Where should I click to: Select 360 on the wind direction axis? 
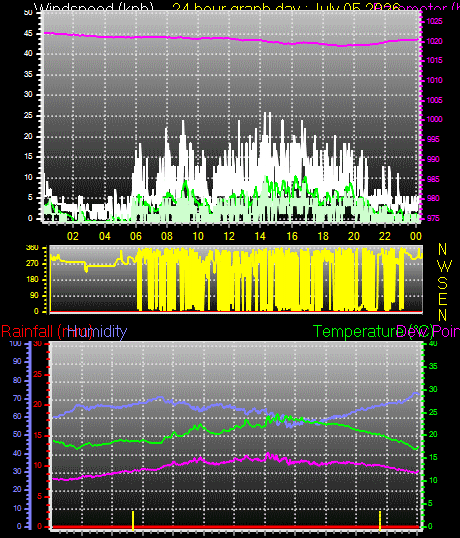click(32, 248)
